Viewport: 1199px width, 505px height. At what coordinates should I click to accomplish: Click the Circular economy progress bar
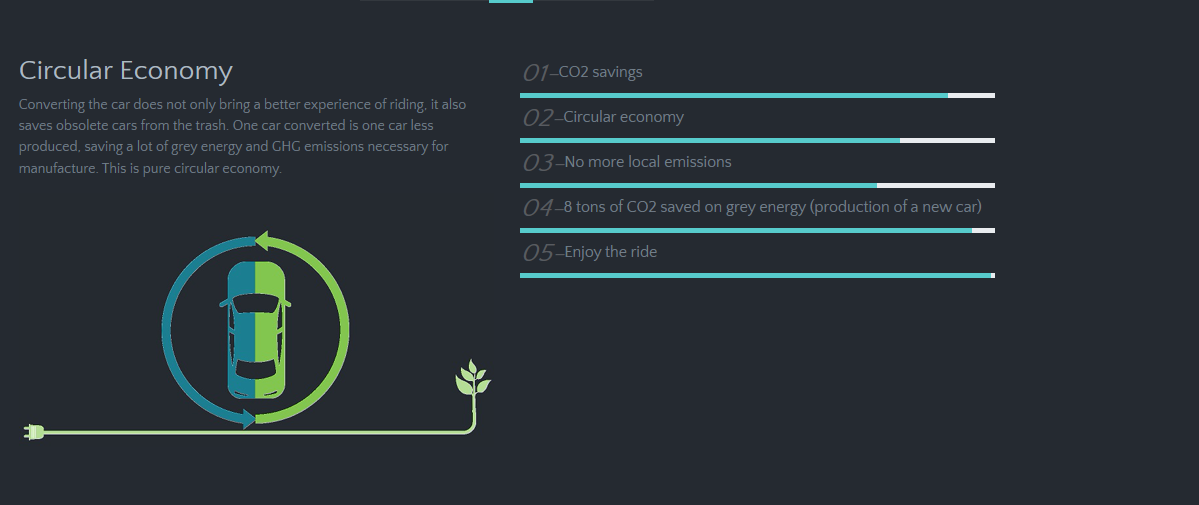point(757,141)
